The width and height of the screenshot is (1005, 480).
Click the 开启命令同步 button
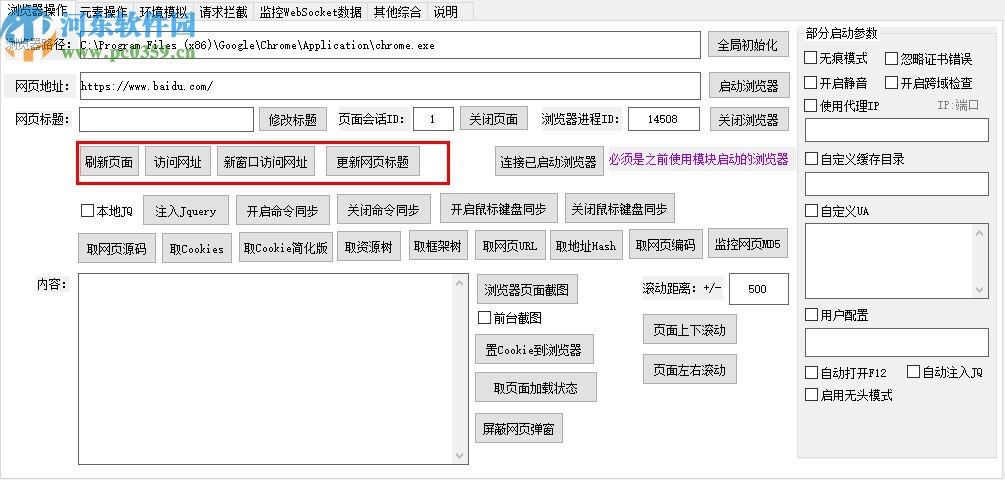coord(283,211)
